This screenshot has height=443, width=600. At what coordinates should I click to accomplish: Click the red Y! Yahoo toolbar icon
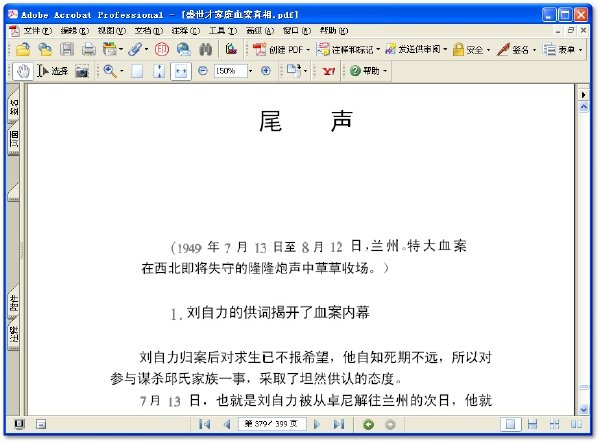(329, 71)
